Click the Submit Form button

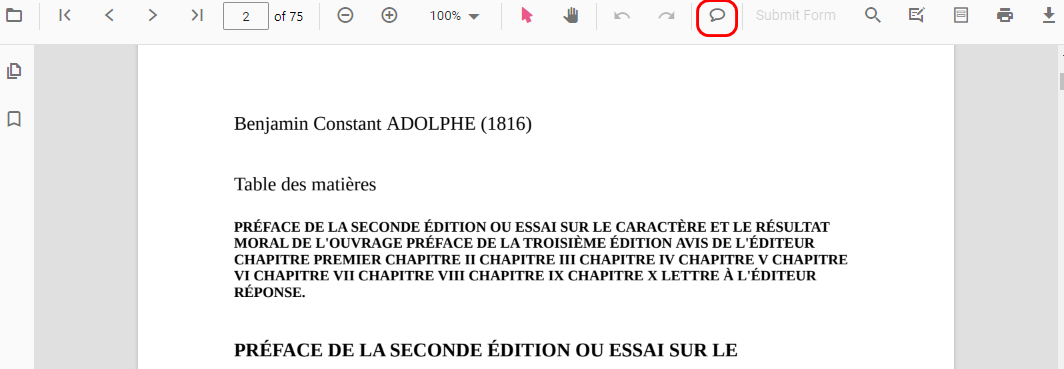795,16
